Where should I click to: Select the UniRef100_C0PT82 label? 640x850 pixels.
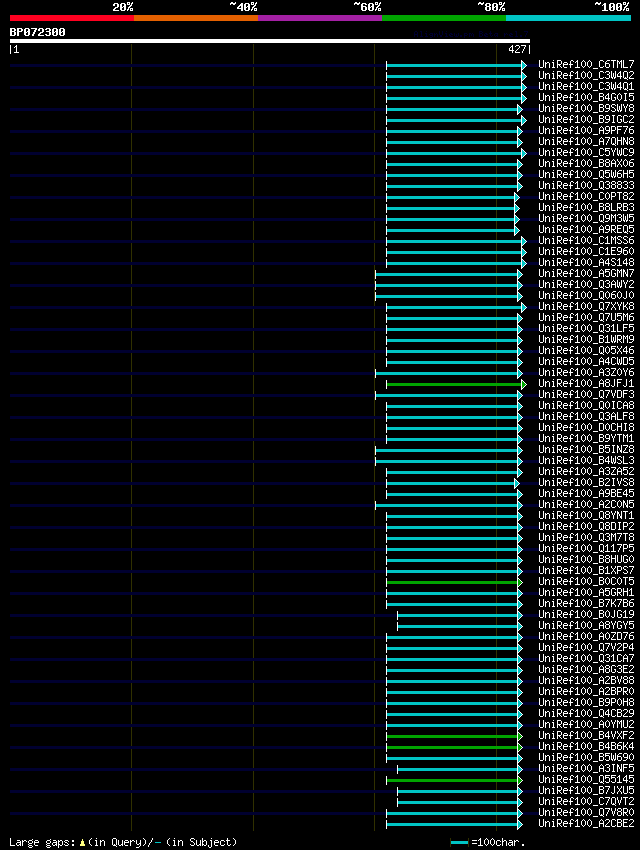click(586, 196)
